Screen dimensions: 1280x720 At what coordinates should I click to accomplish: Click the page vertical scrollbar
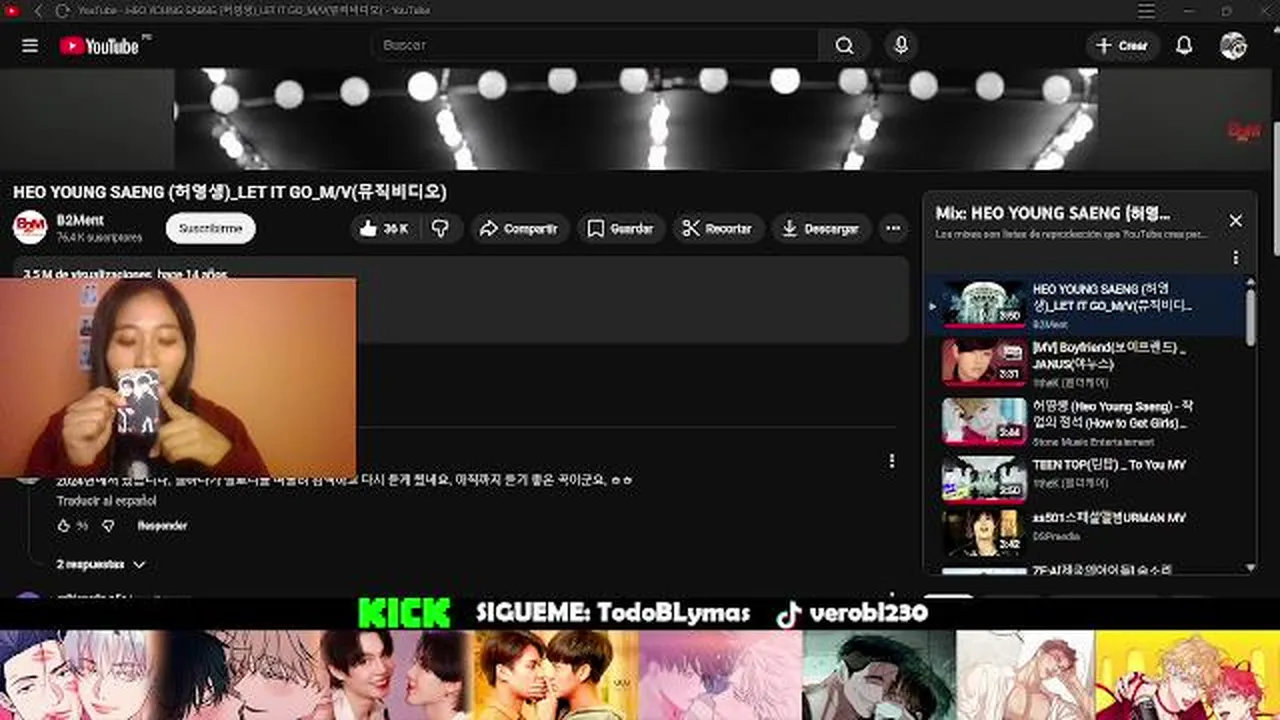(x=1275, y=190)
